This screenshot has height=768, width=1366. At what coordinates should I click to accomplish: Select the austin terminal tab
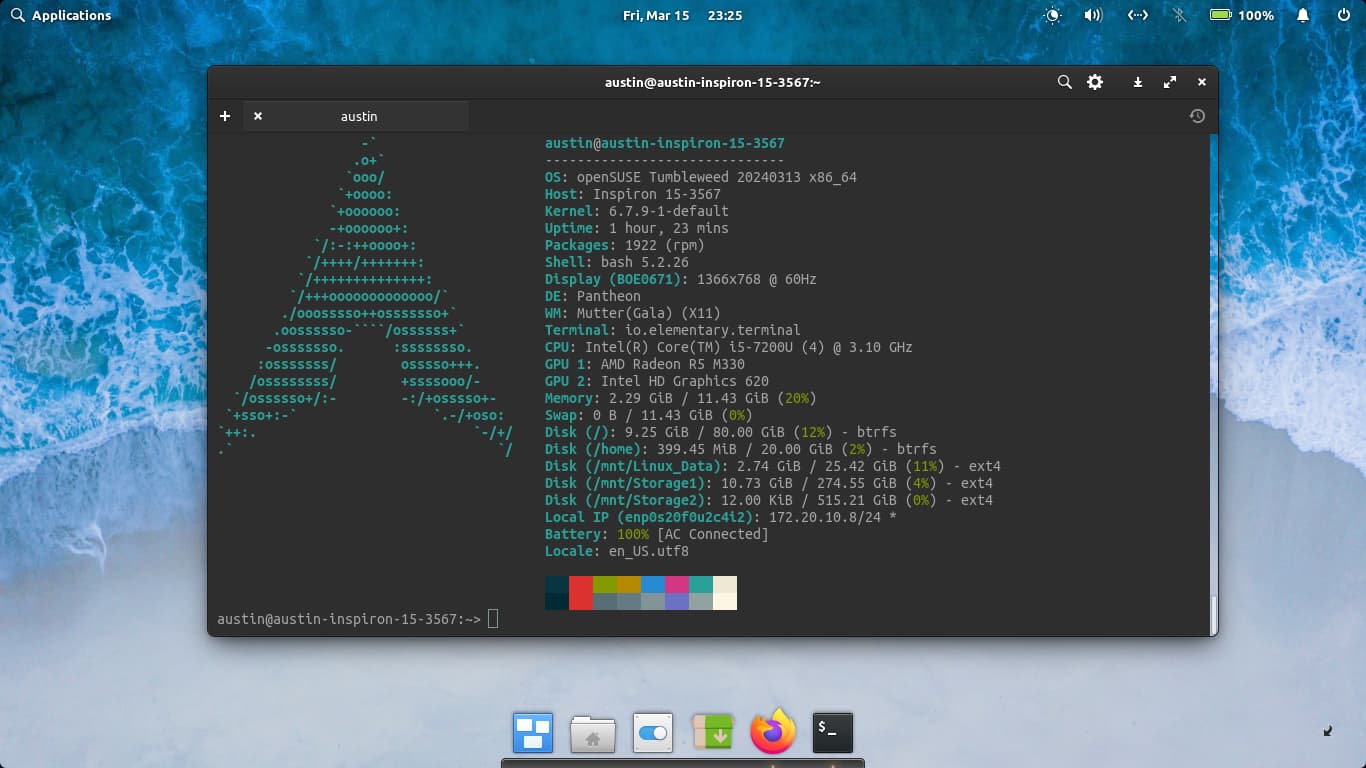click(358, 116)
